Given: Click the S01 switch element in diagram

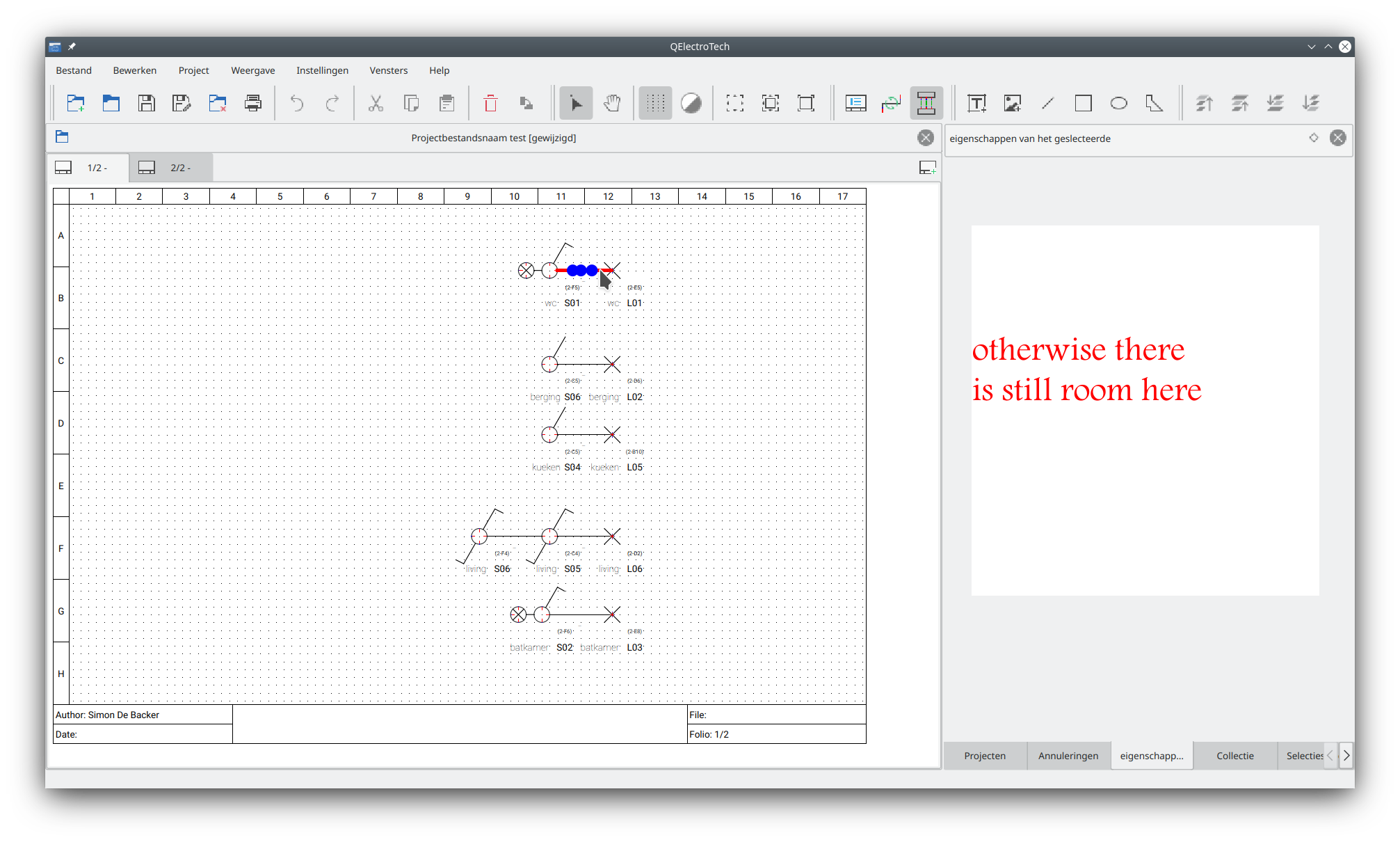Looking at the screenshot, I should tap(549, 270).
